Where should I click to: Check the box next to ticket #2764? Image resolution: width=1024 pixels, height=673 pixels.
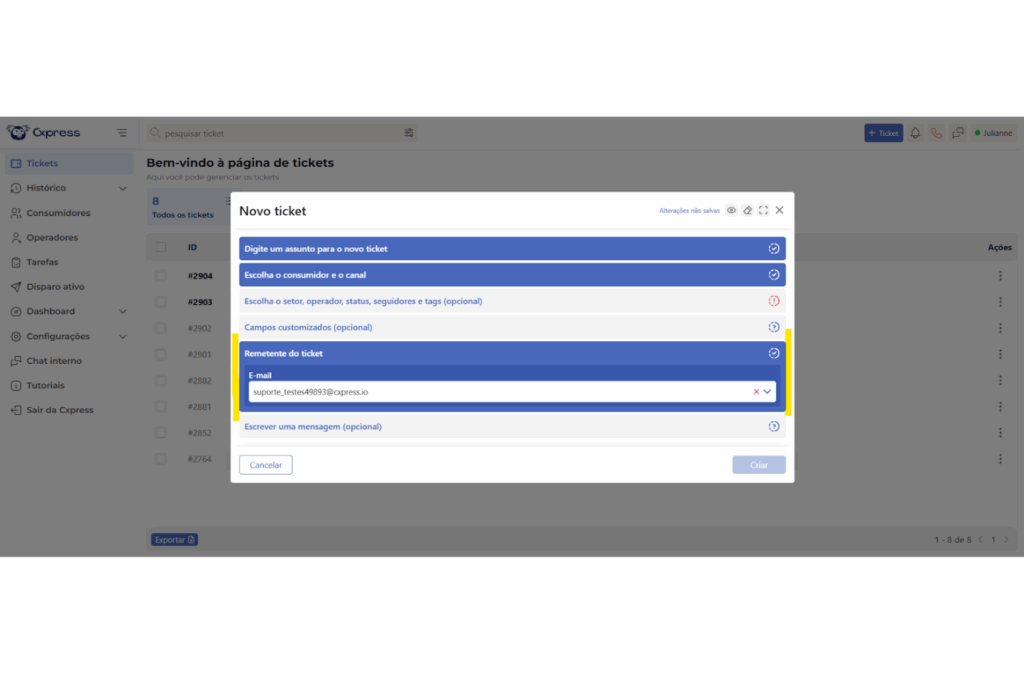tap(161, 459)
